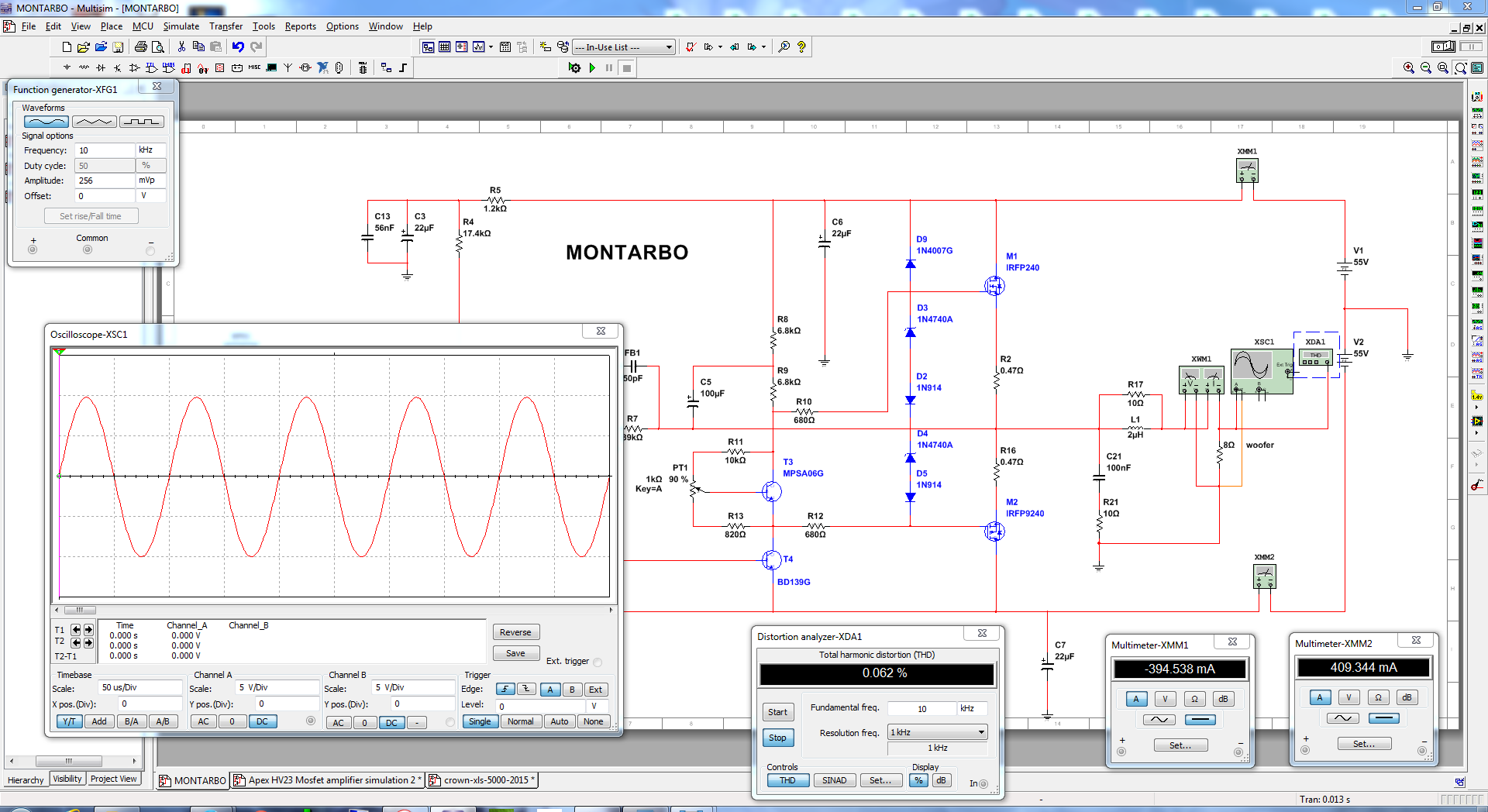Place a bus
The height and width of the screenshot is (812, 1488).
tap(403, 68)
